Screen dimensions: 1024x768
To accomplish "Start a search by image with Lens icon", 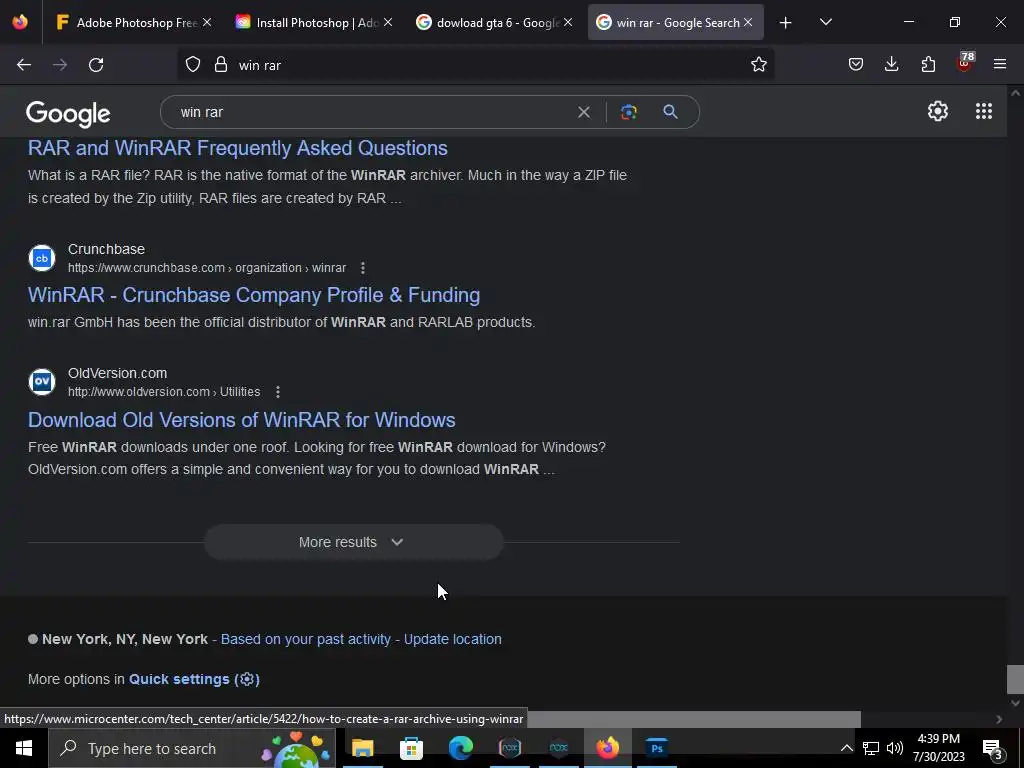I will tap(628, 112).
